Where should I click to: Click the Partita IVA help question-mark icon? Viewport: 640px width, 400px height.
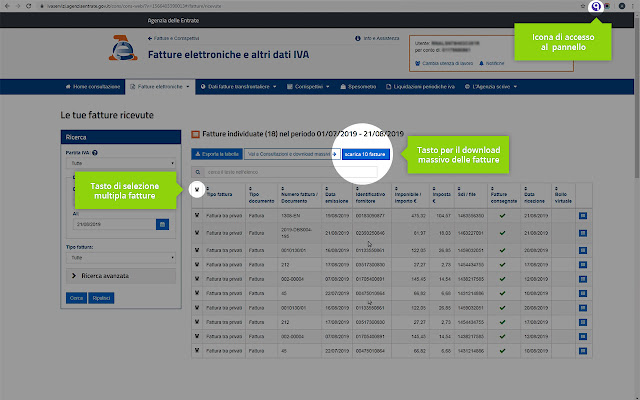(95, 153)
